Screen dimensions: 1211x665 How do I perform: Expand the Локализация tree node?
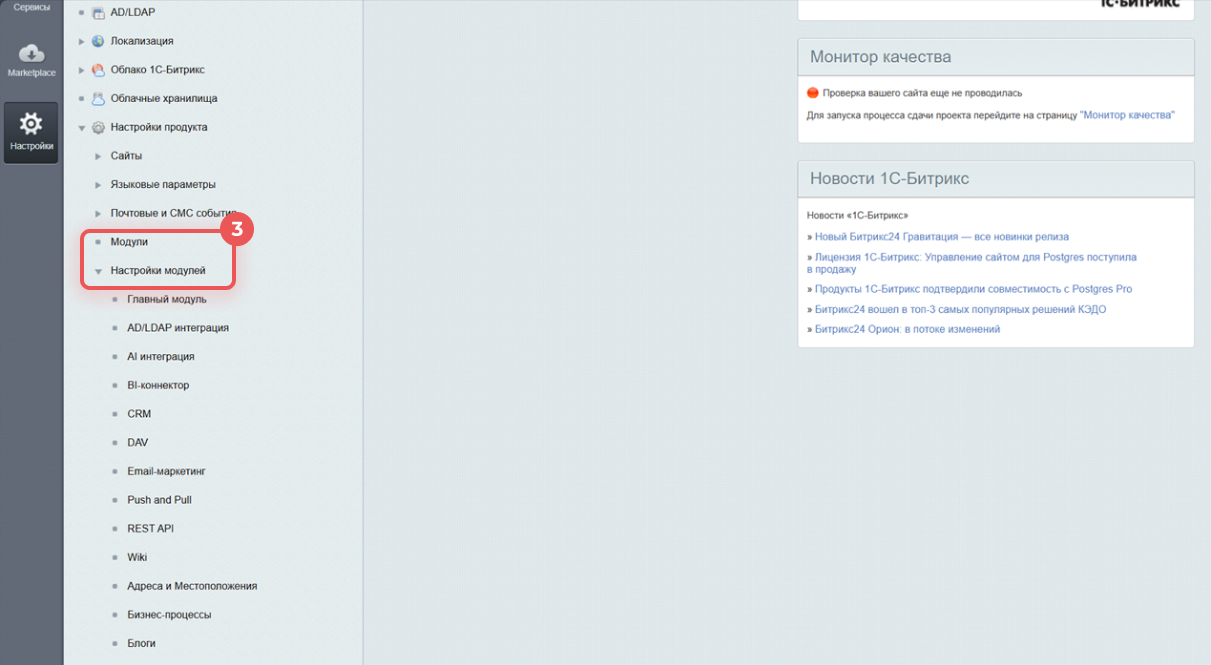82,41
